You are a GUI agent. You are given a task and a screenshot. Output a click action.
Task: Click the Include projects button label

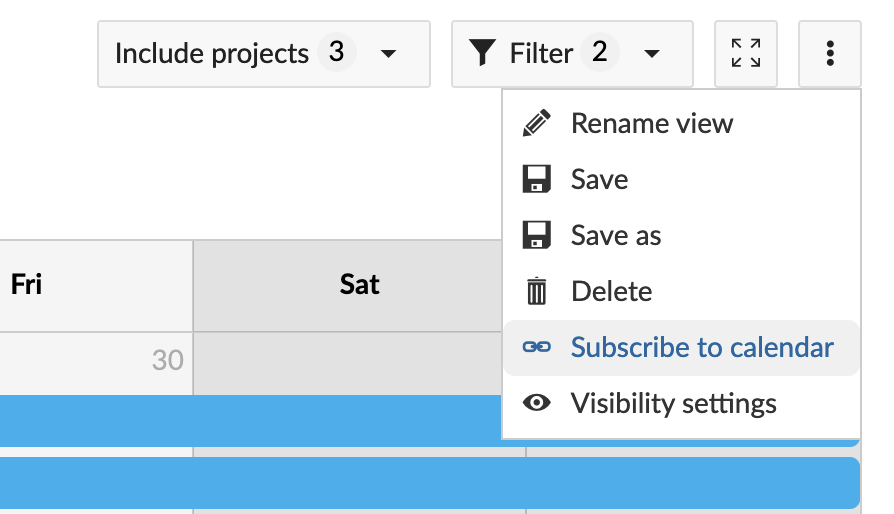pos(212,53)
